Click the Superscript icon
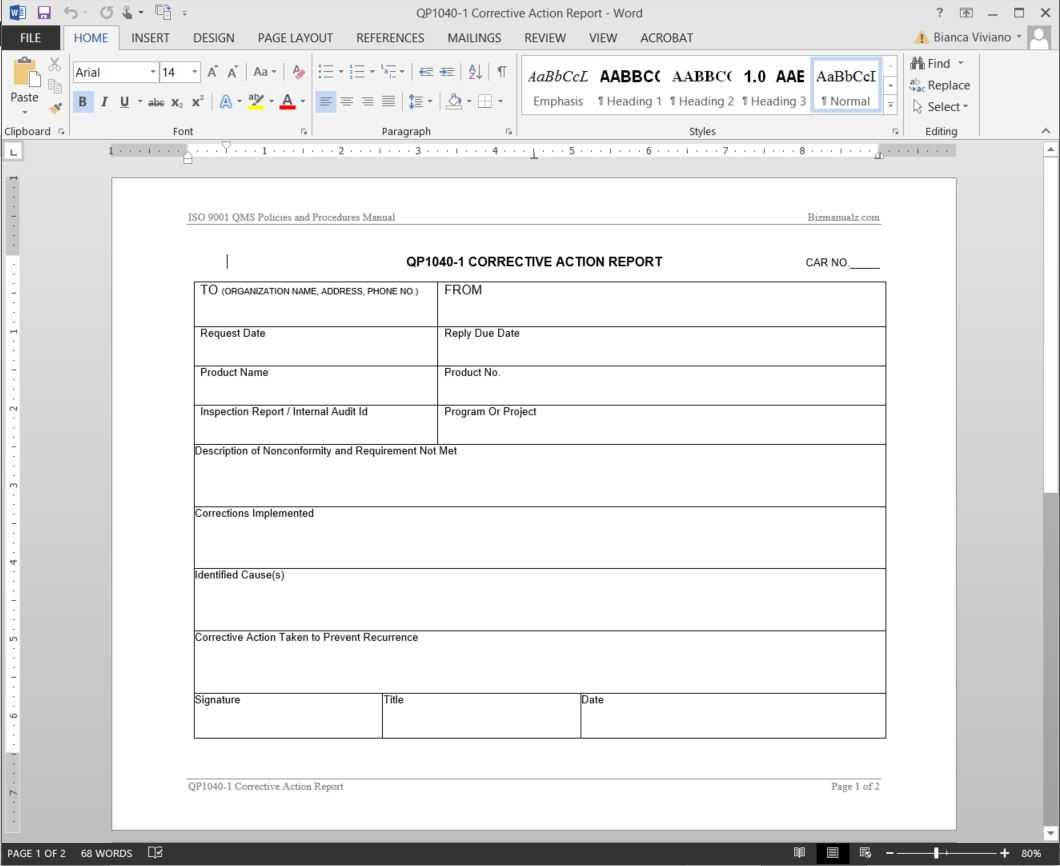This screenshot has width=1060, height=866. coord(197,101)
